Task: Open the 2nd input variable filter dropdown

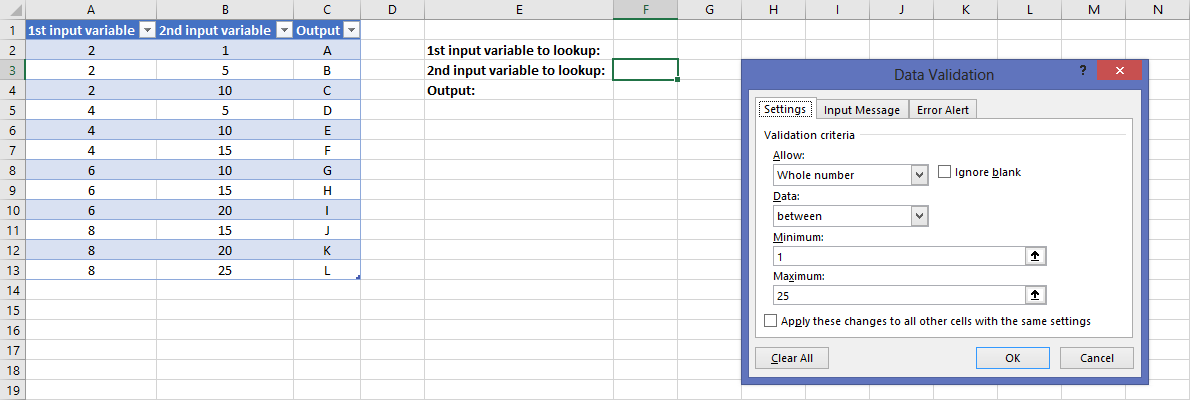Action: coord(284,30)
